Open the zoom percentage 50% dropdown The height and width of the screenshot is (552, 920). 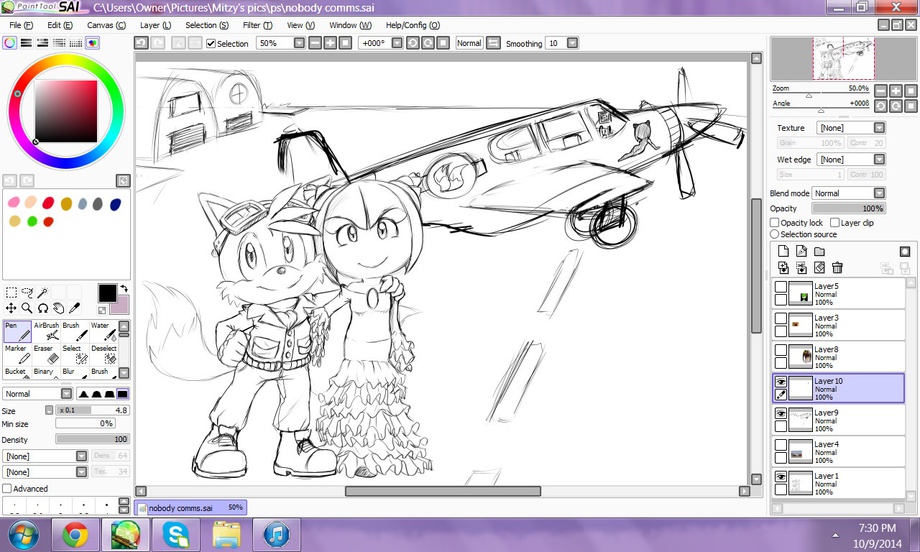[299, 43]
